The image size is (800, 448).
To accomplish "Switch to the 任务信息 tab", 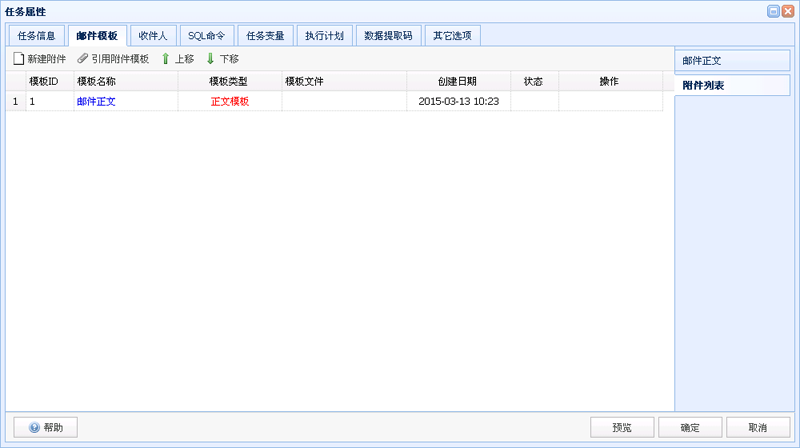I will [36, 35].
